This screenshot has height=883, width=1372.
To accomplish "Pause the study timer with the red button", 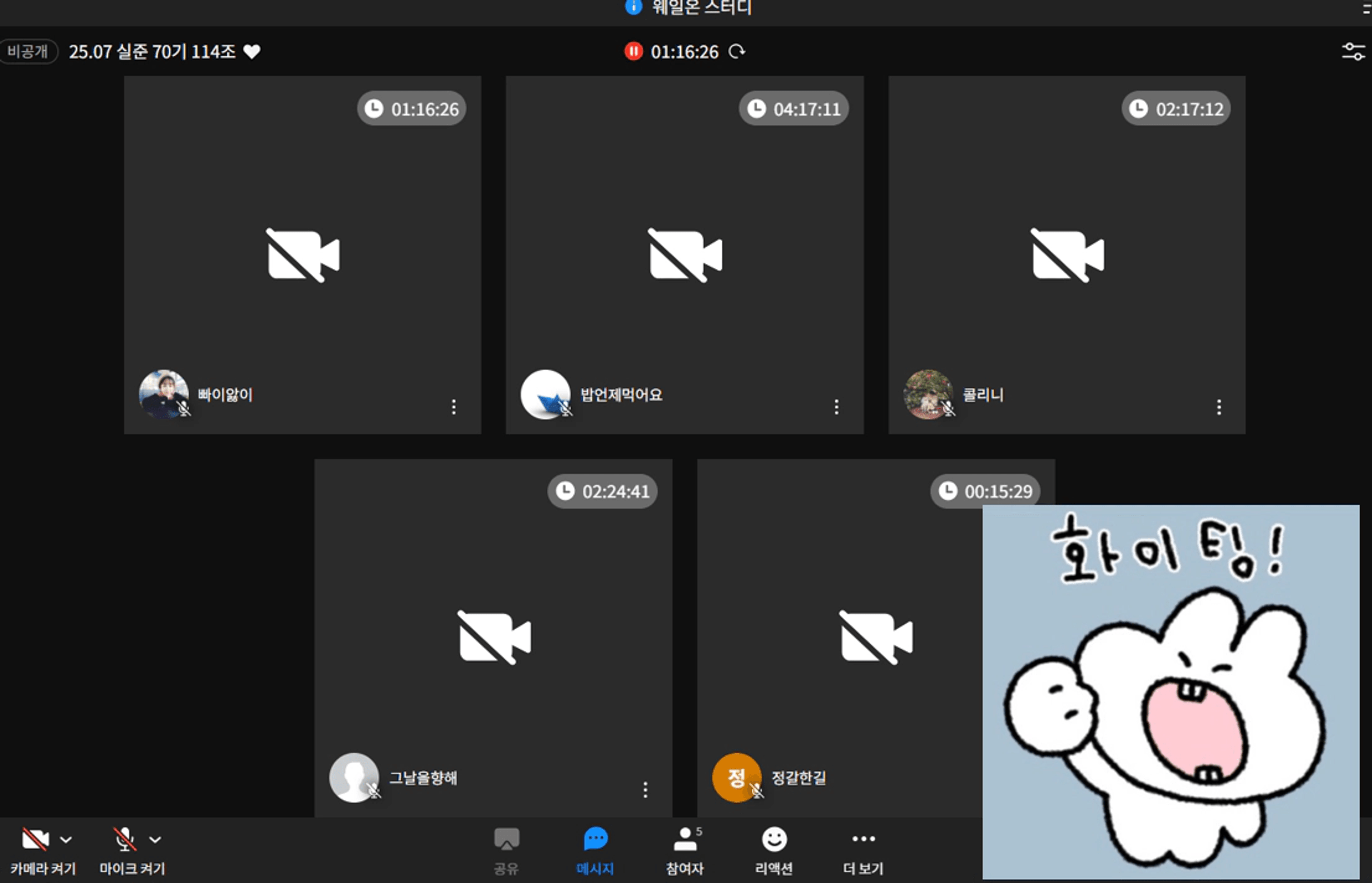I will pyautogui.click(x=633, y=51).
